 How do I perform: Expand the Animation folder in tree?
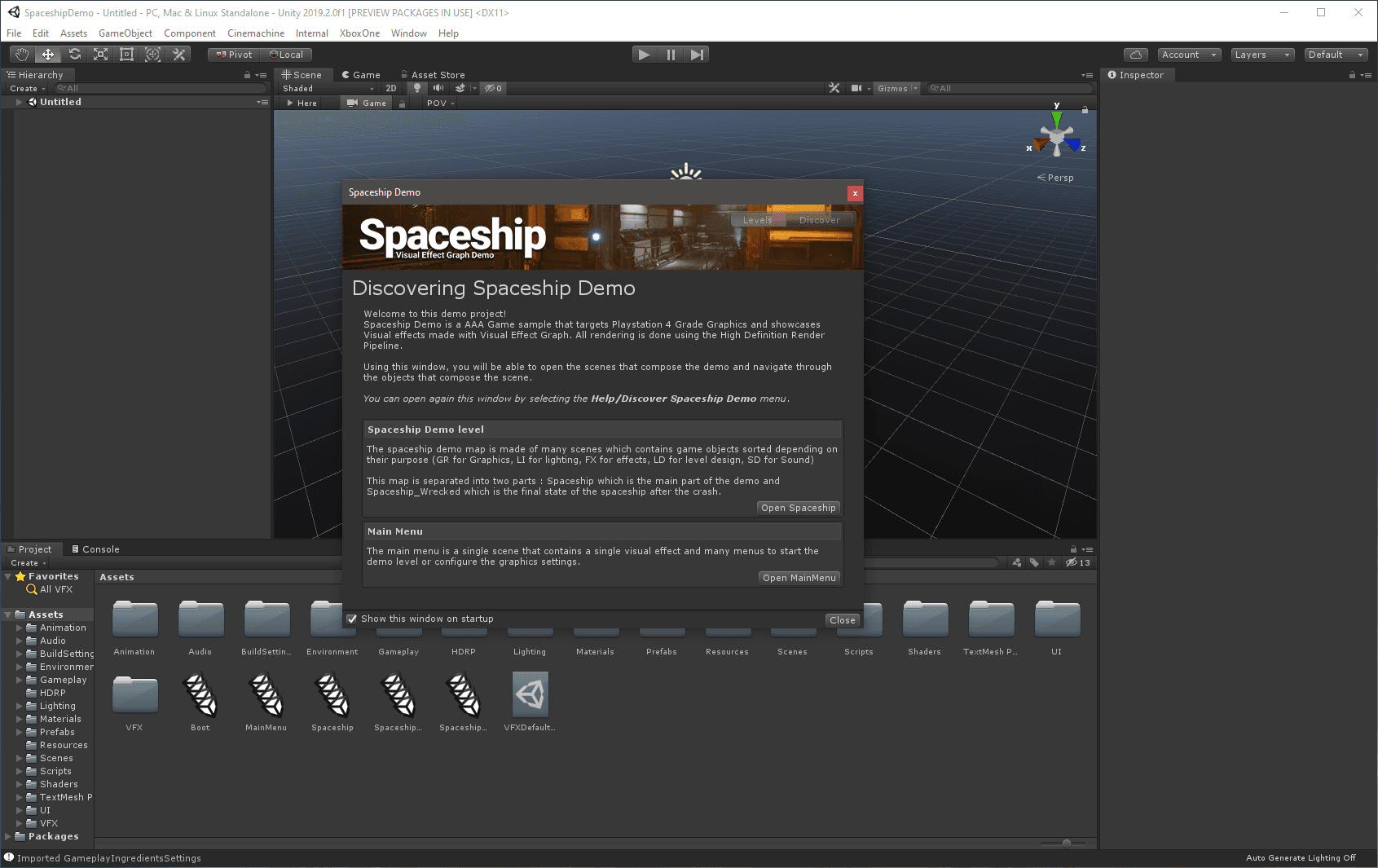pyautogui.click(x=20, y=628)
